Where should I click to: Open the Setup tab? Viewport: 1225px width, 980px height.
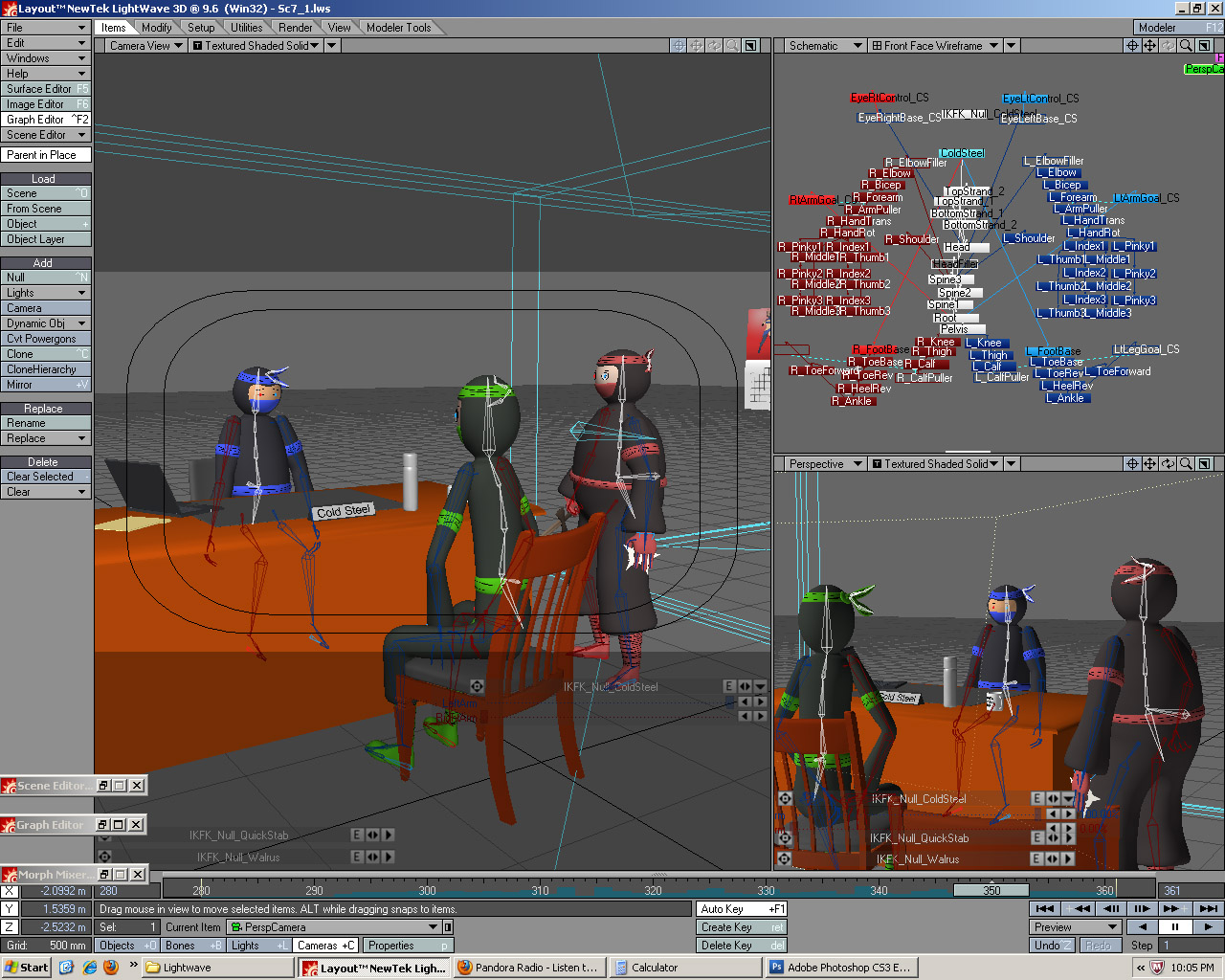201,28
